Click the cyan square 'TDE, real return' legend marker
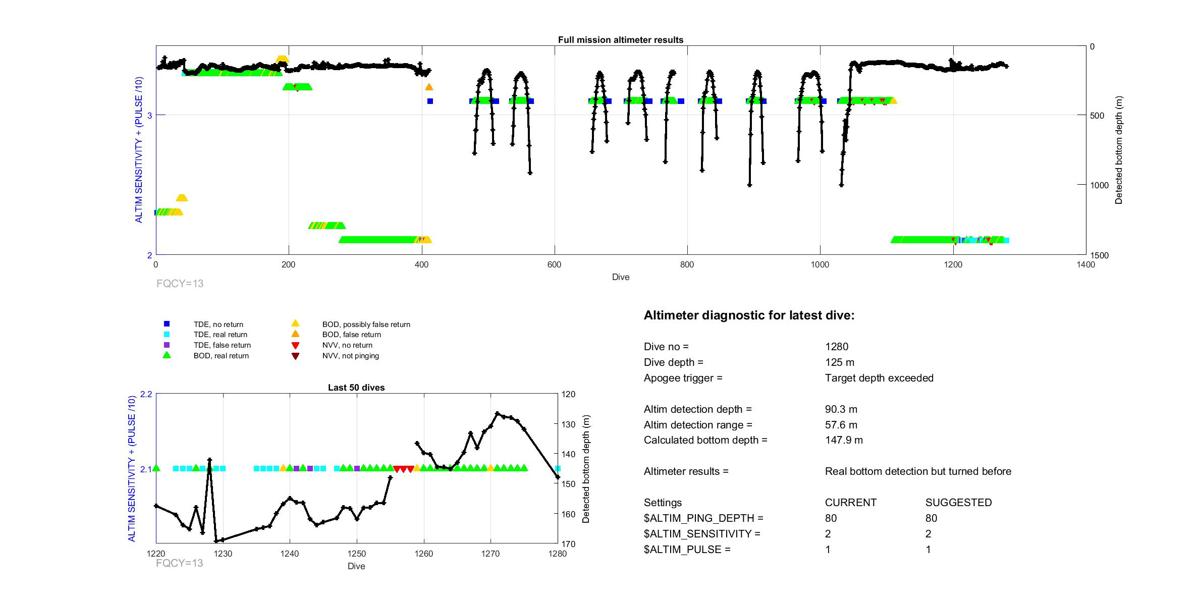The image size is (1200, 611). [x=167, y=334]
